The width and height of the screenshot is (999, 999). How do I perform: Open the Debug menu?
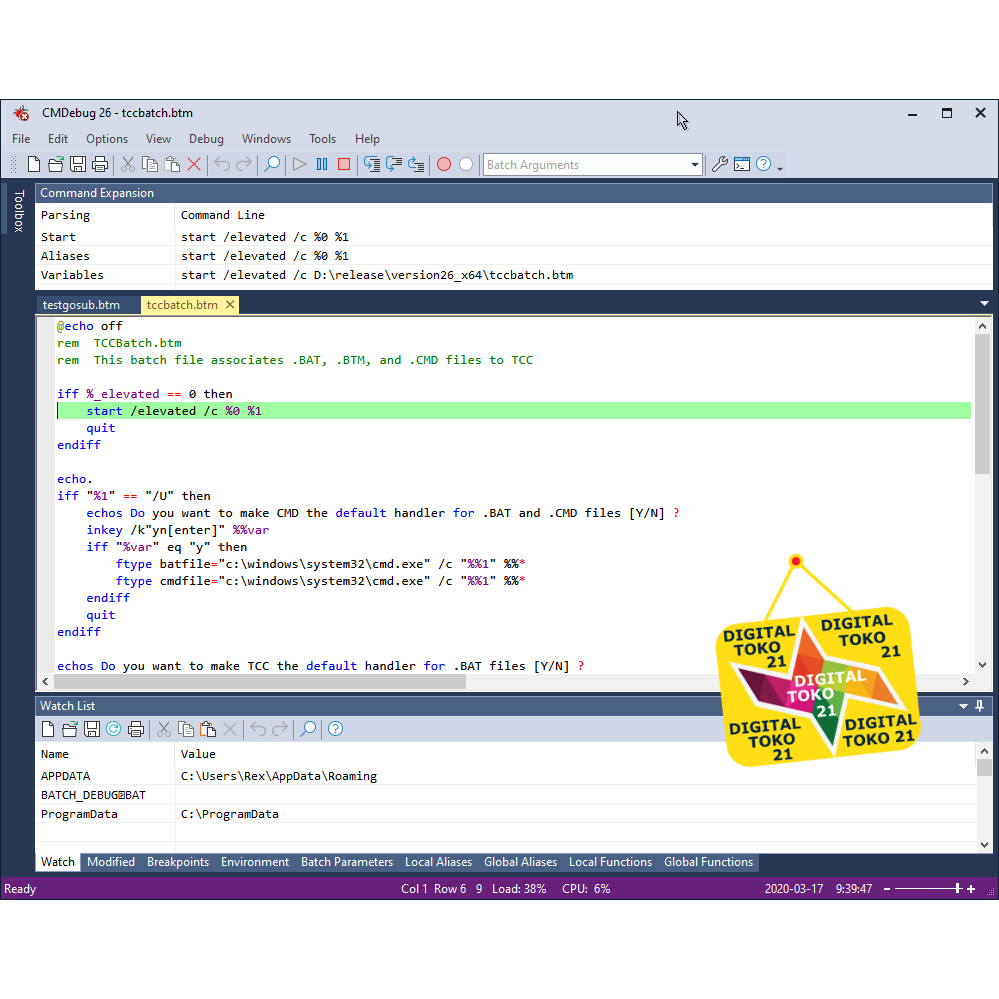click(x=206, y=139)
